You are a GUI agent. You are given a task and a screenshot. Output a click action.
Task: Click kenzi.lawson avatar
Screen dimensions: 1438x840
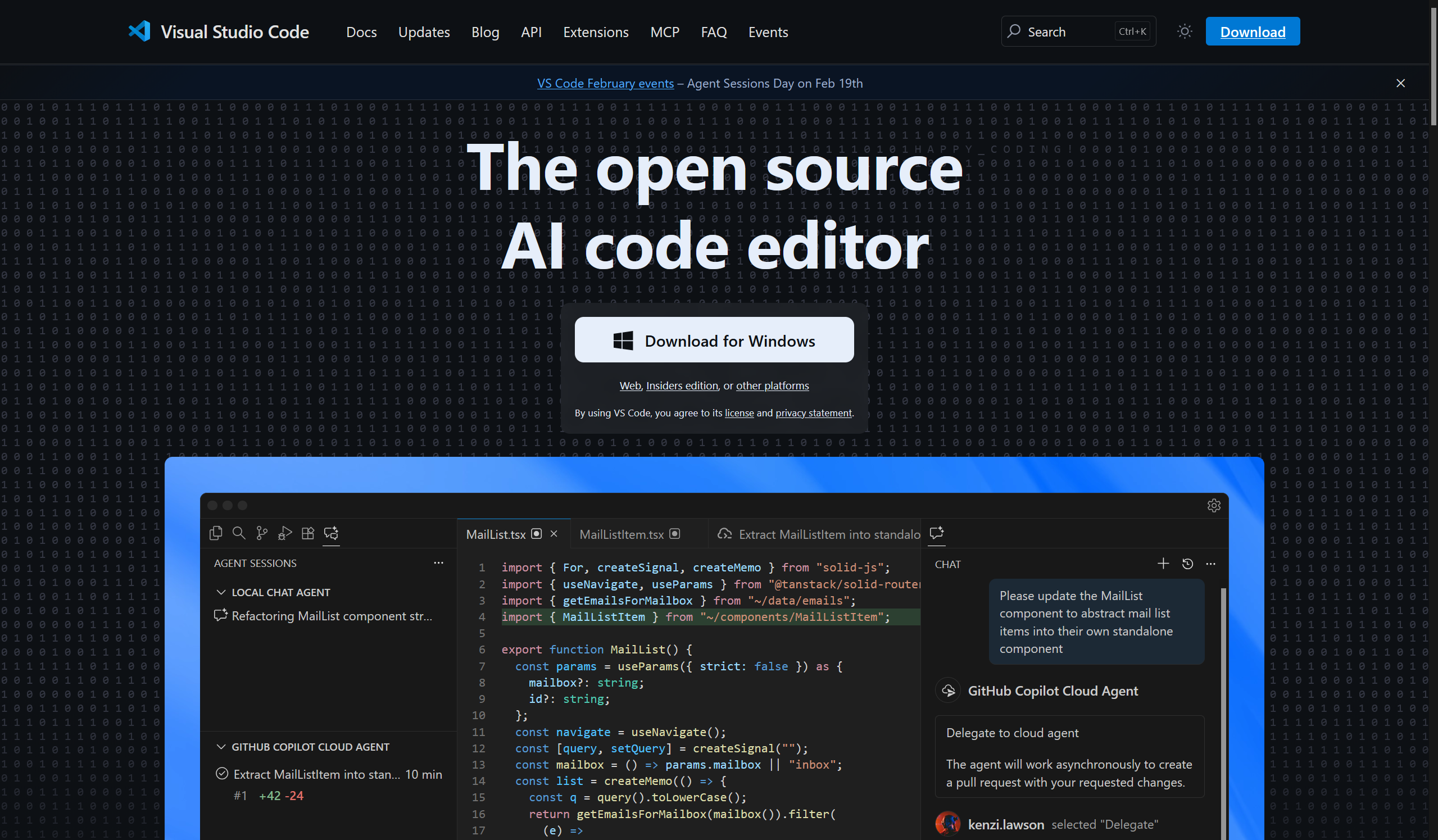click(x=947, y=824)
